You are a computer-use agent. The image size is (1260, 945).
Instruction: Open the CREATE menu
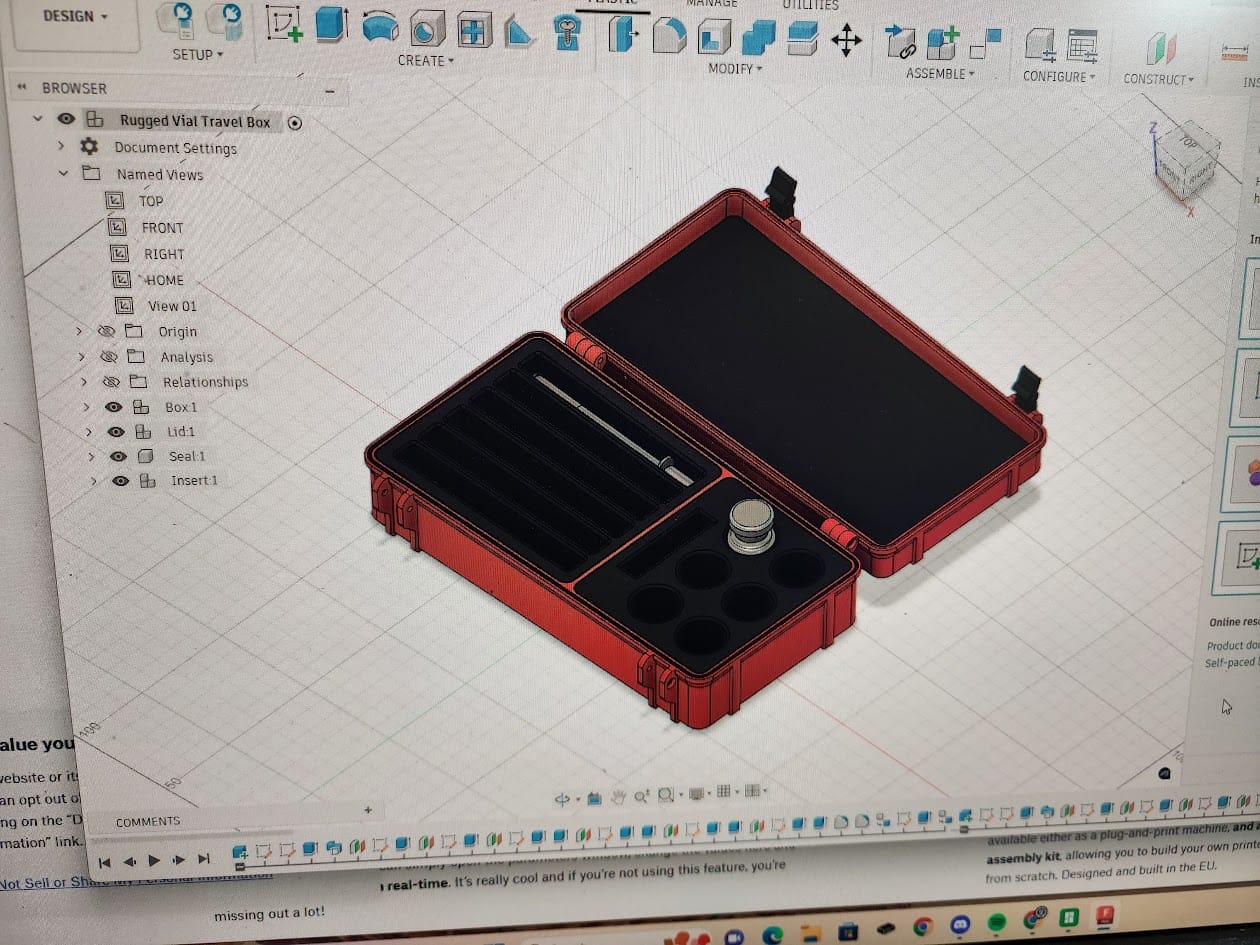click(426, 60)
